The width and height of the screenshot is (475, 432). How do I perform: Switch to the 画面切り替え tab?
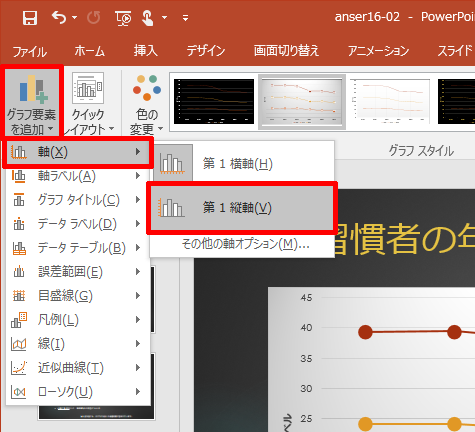coord(286,51)
